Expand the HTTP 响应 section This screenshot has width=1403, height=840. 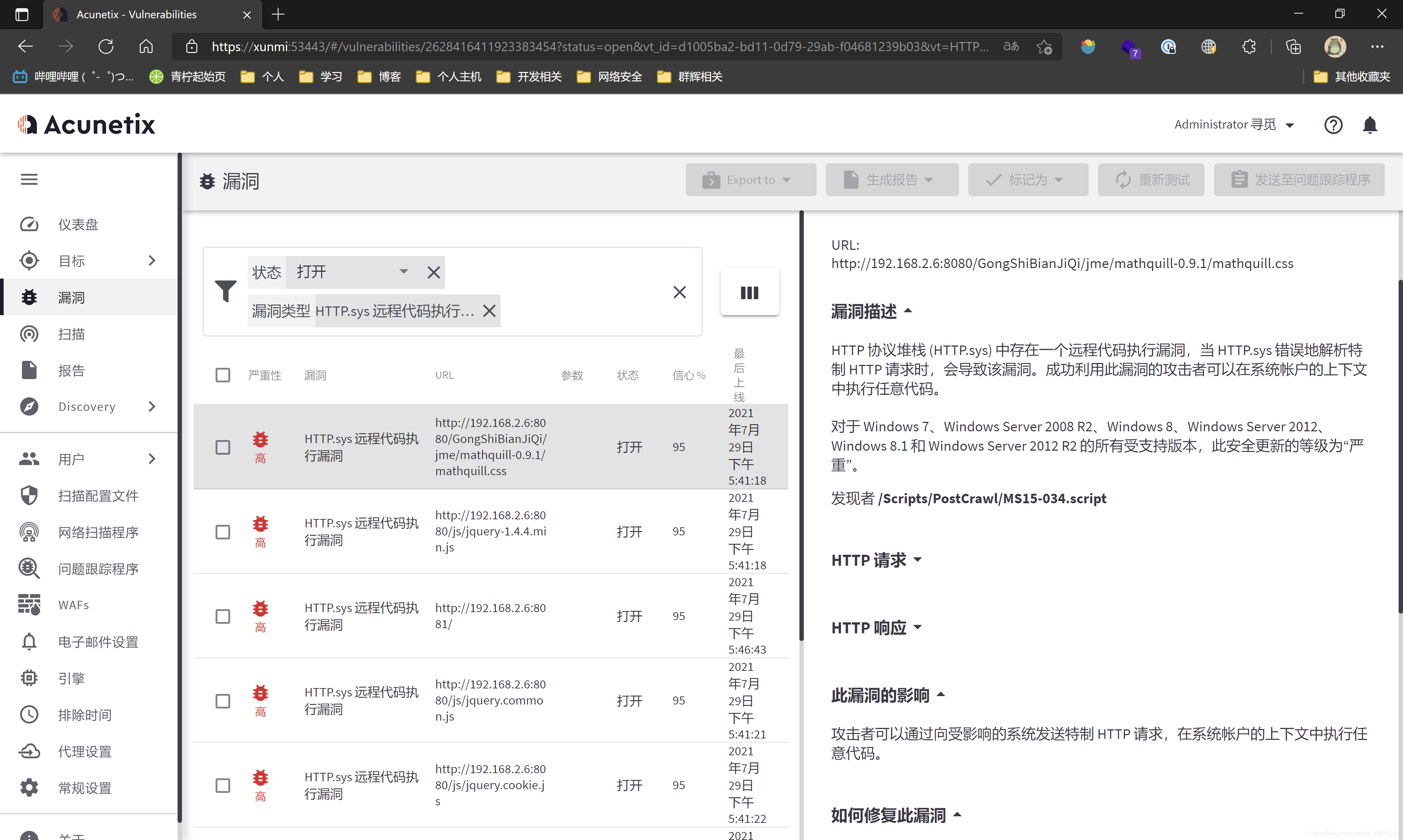pos(876,627)
